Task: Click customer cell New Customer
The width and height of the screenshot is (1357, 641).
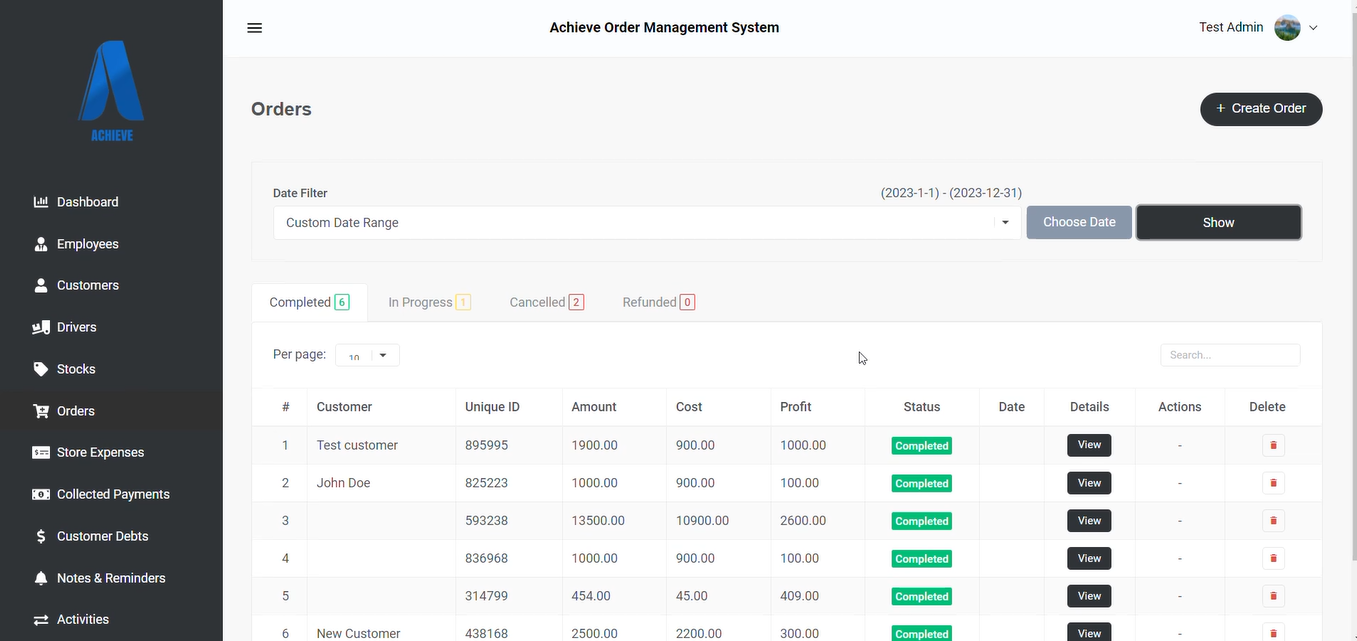Action: click(x=358, y=633)
